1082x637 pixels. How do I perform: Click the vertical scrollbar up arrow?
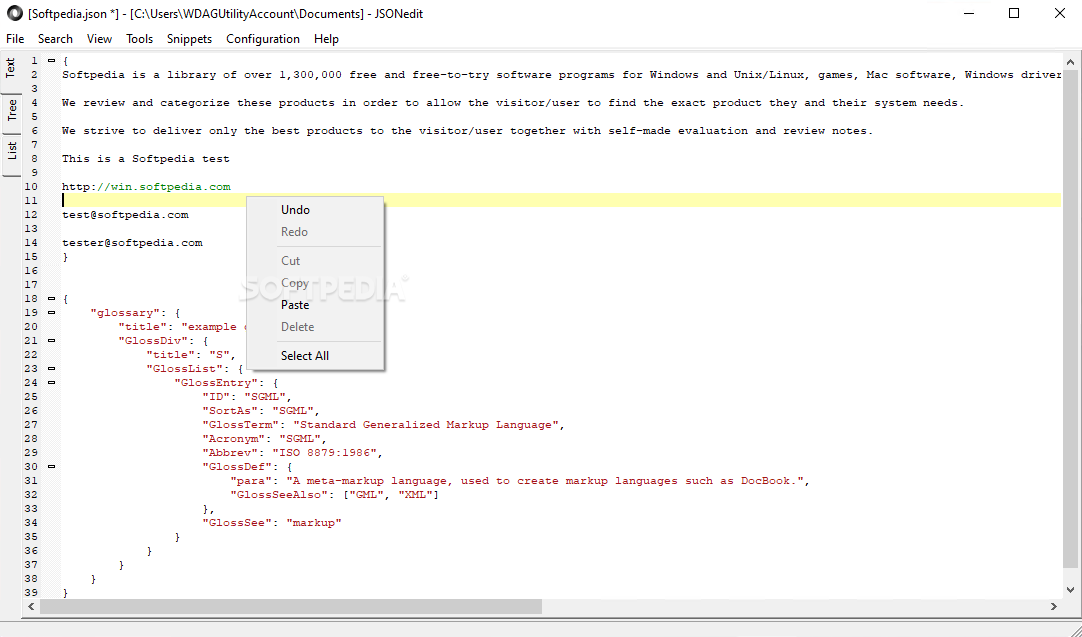(x=1070, y=62)
